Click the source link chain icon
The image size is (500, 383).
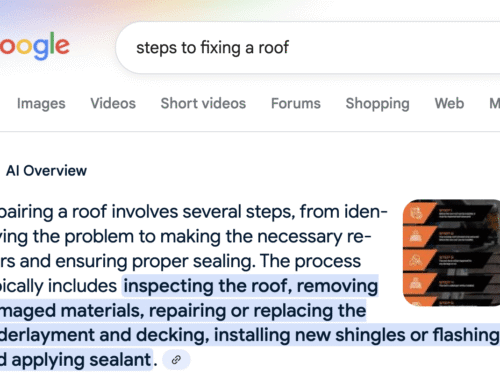[x=176, y=360]
